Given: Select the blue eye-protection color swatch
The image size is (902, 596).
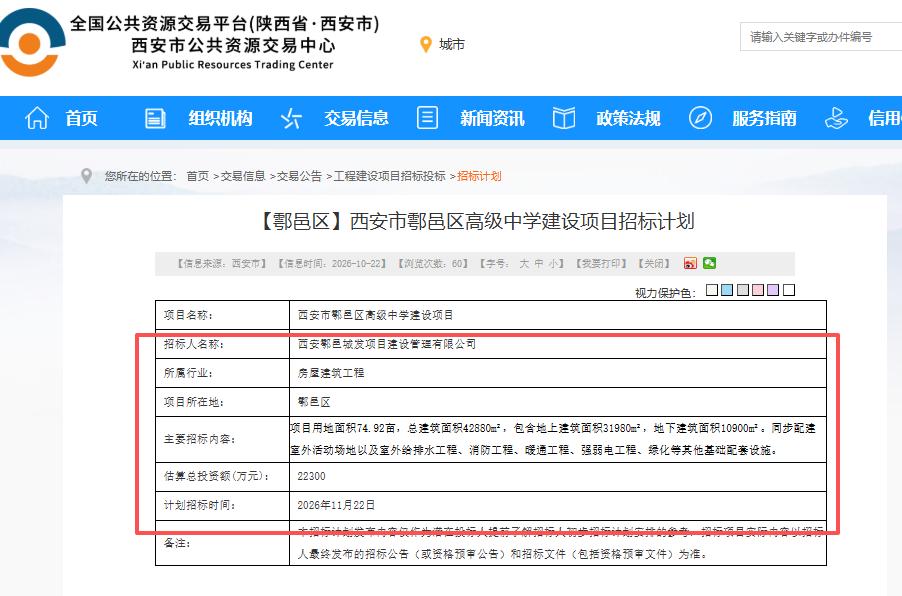Looking at the screenshot, I should tap(727, 290).
